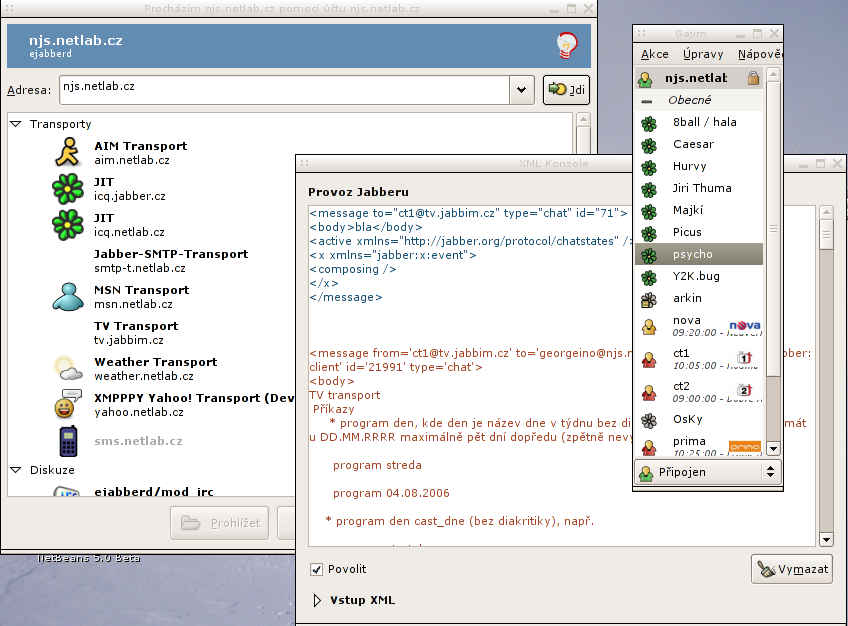Click the status icon next to 8ball / hala
The image size is (848, 626).
point(649,124)
